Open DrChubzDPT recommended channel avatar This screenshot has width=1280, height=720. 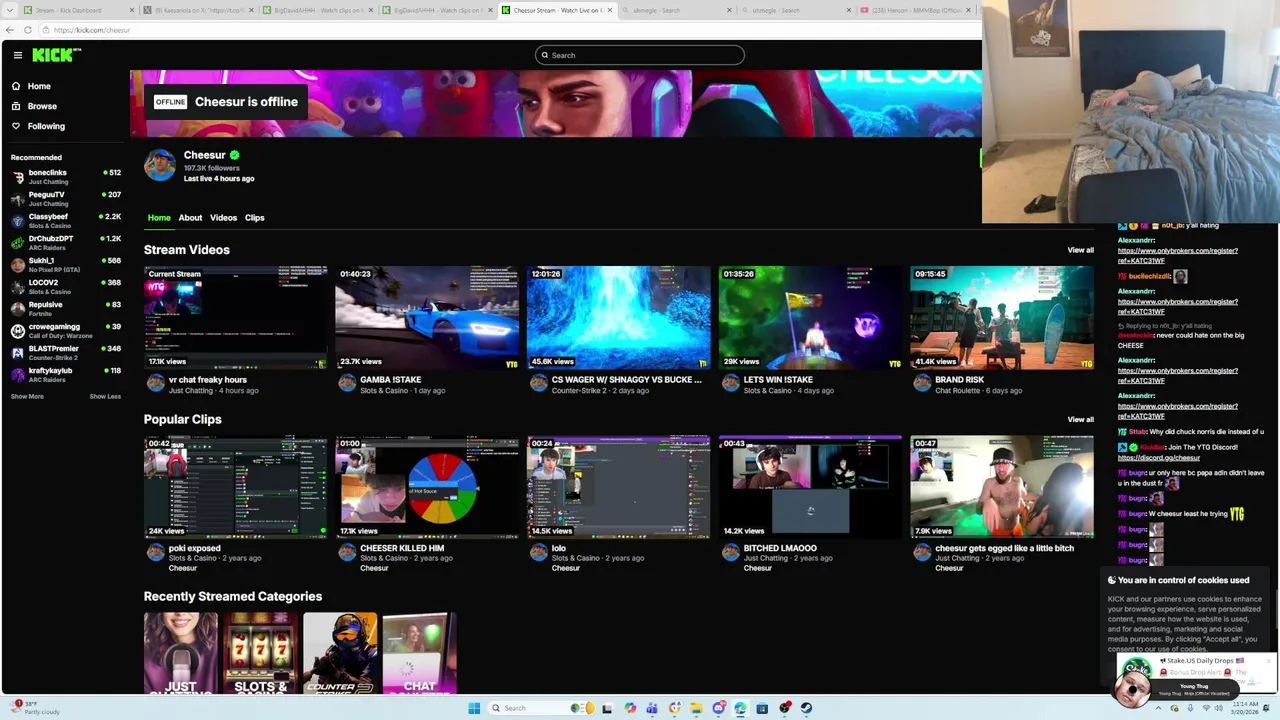coord(18,243)
